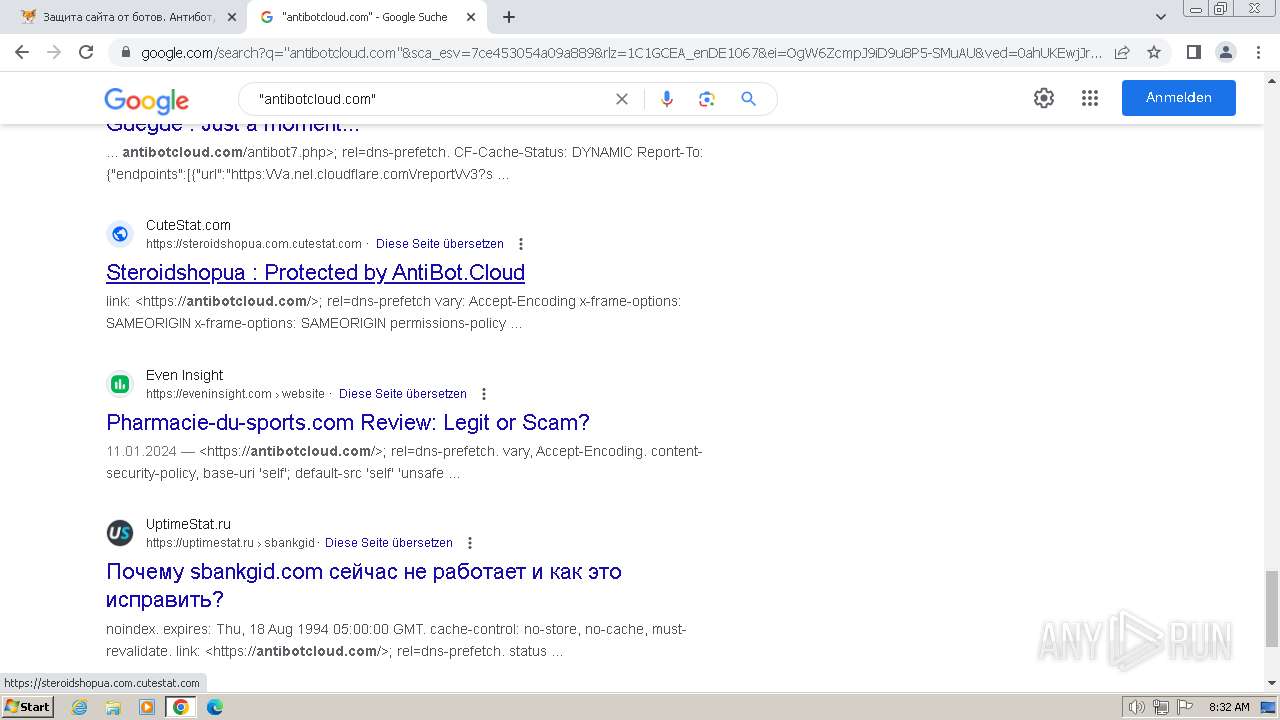Viewport: 1280px width, 720px height.
Task: Go forward with the browser arrow
Action: 54,52
